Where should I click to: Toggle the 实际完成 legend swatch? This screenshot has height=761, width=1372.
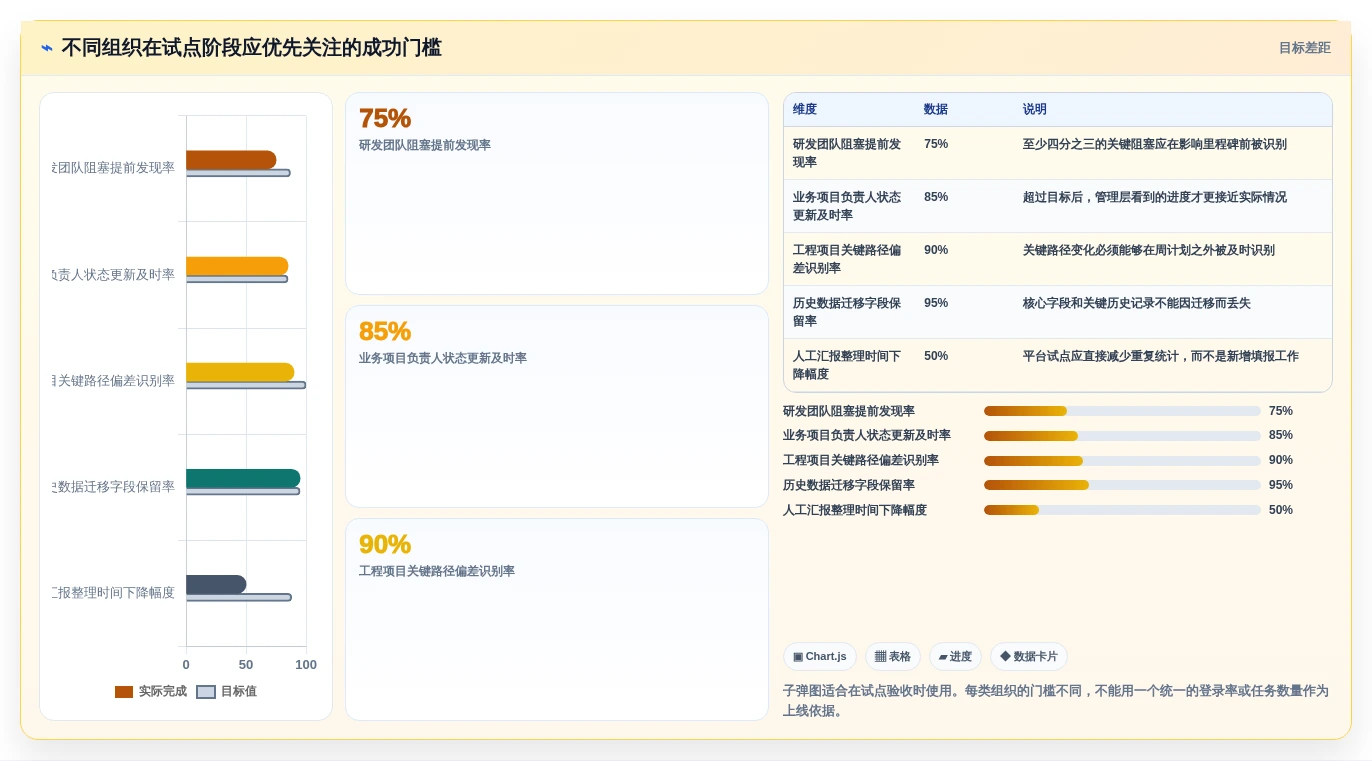124,692
